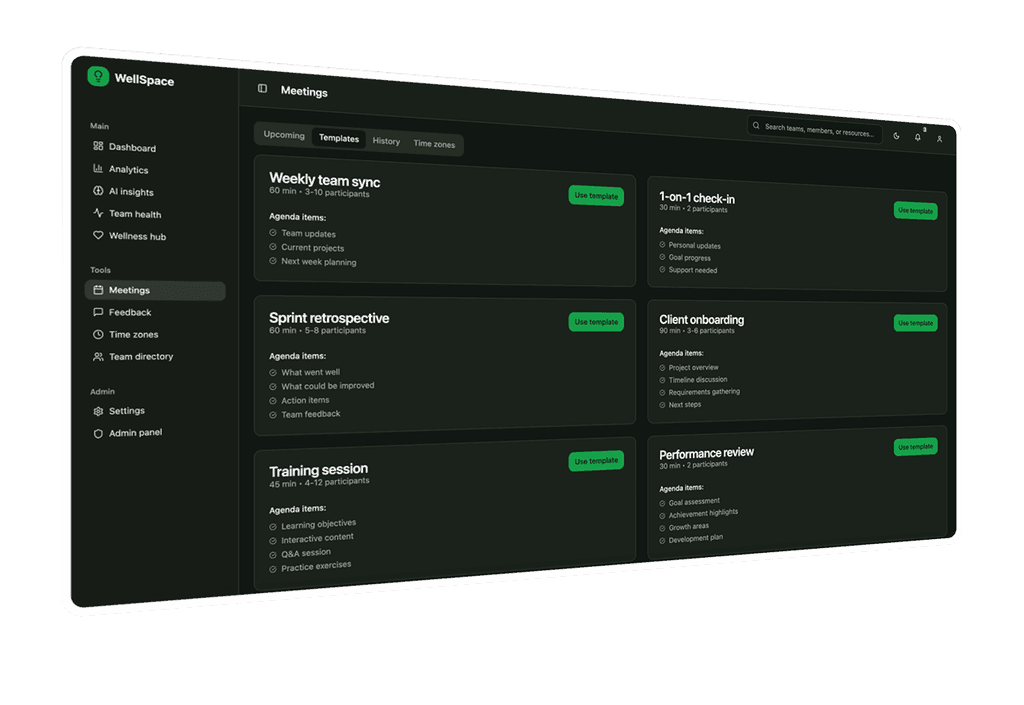This screenshot has height=705, width=1024.
Task: Click the Wellness hub heart icon
Action: coord(98,235)
